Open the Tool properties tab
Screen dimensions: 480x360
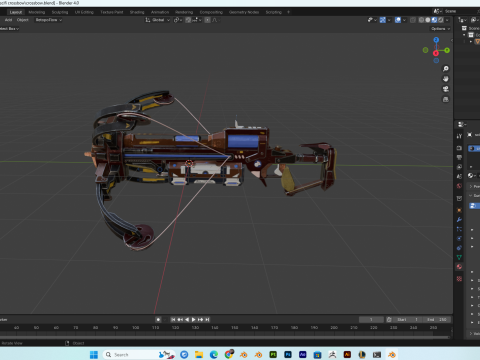coord(459,136)
